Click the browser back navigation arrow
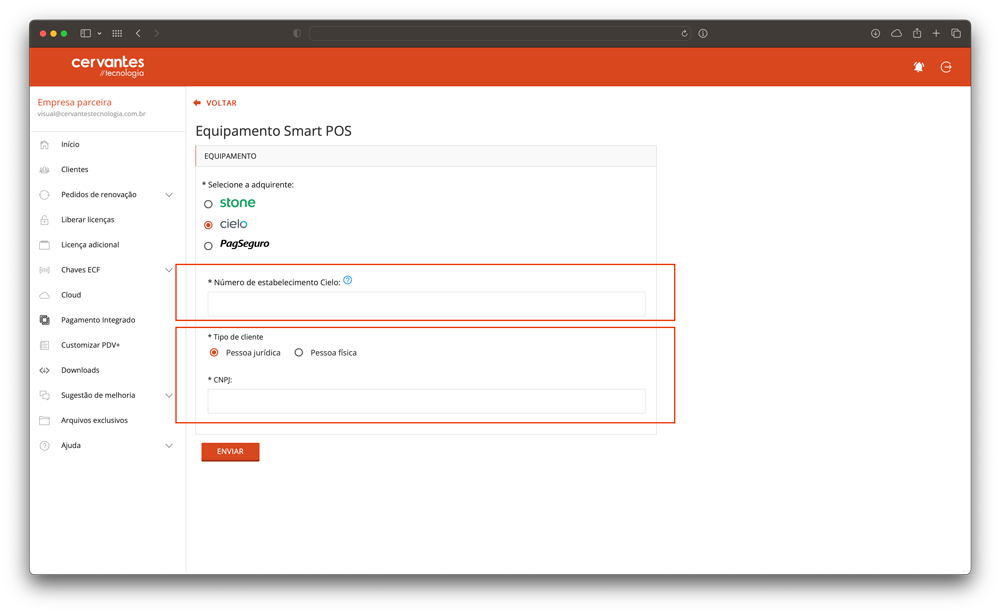Image resolution: width=1000 pixels, height=613 pixels. [138, 33]
